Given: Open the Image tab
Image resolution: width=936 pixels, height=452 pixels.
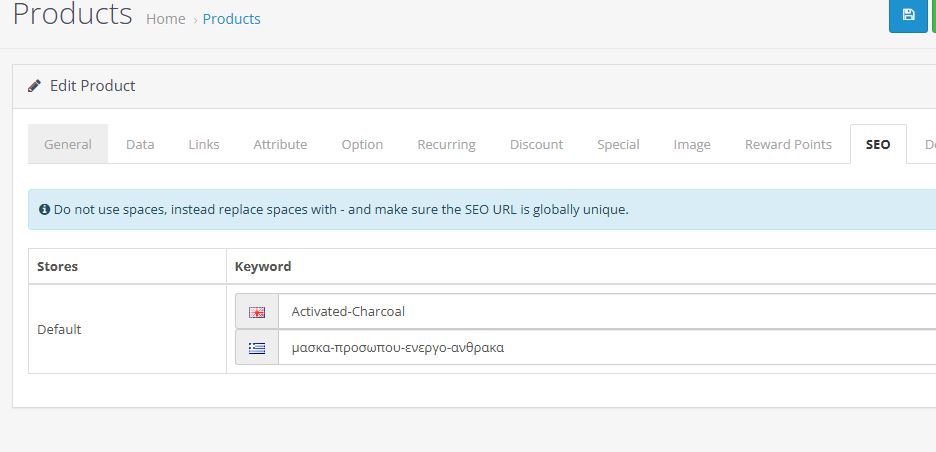Looking at the screenshot, I should click(x=692, y=144).
